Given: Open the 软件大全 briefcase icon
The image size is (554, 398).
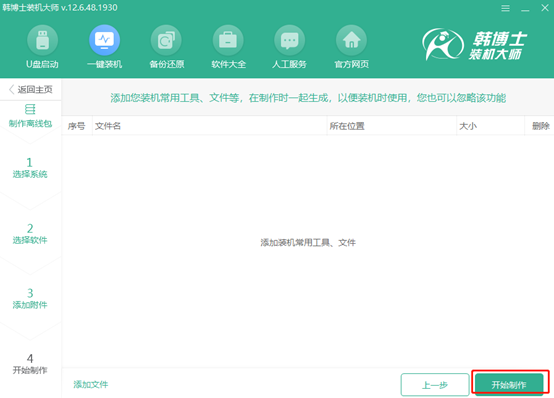Looking at the screenshot, I should click(x=228, y=40).
